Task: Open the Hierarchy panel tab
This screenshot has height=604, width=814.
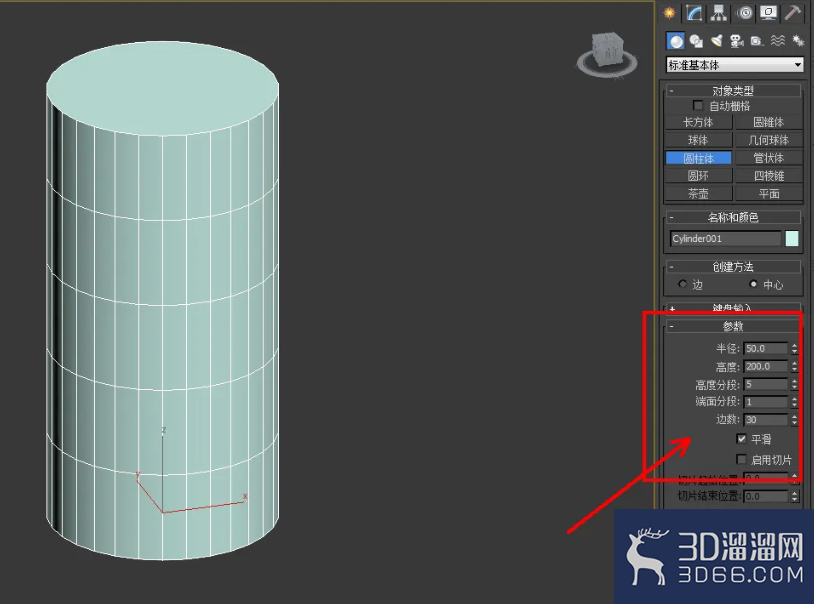Action: coord(718,13)
